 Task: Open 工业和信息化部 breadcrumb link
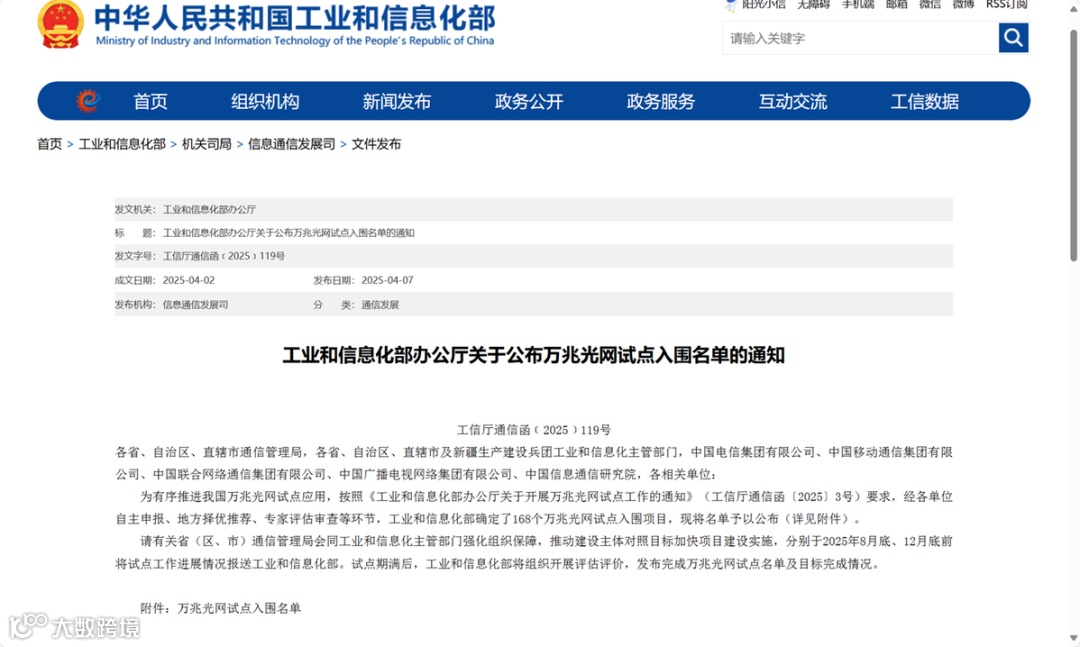pos(122,144)
